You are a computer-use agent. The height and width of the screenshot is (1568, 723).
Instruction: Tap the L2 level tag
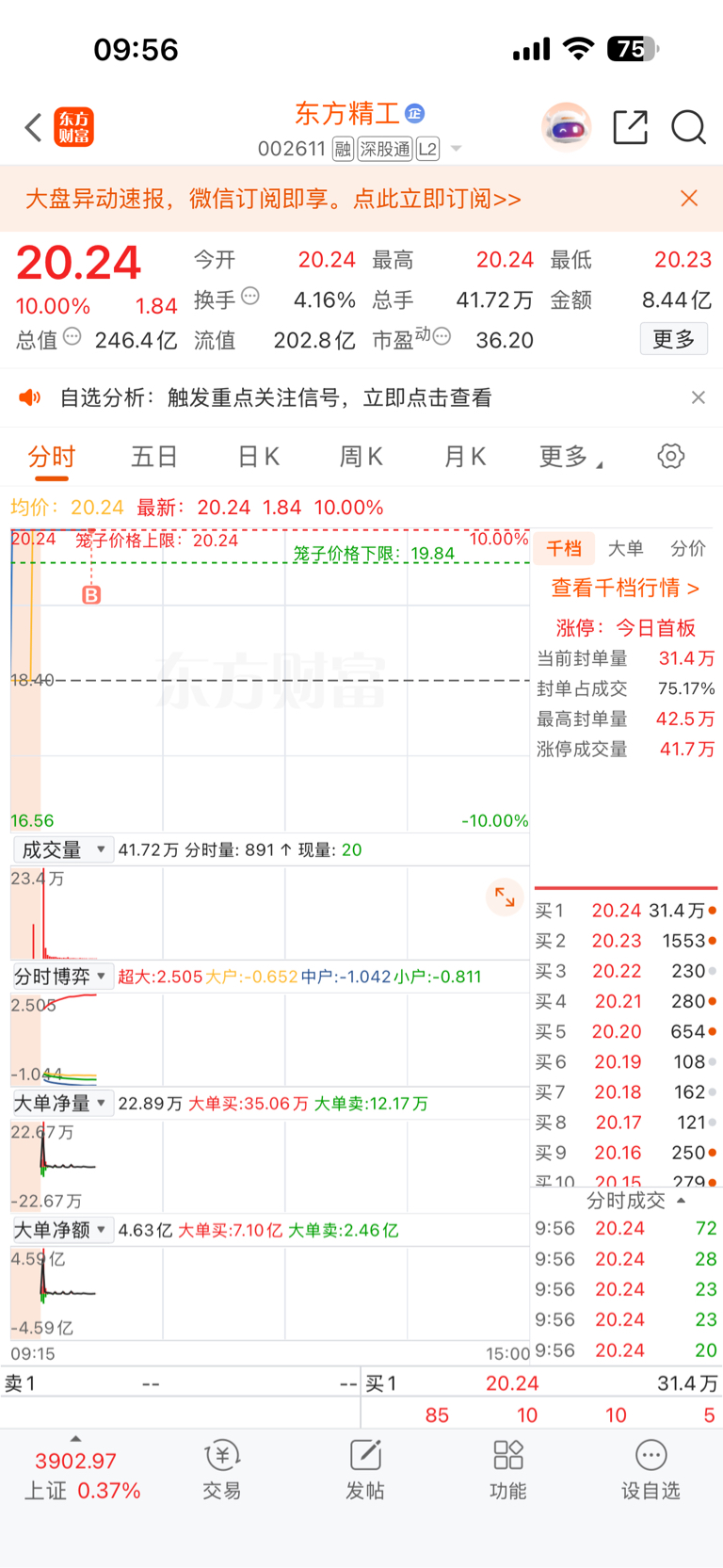click(x=427, y=149)
